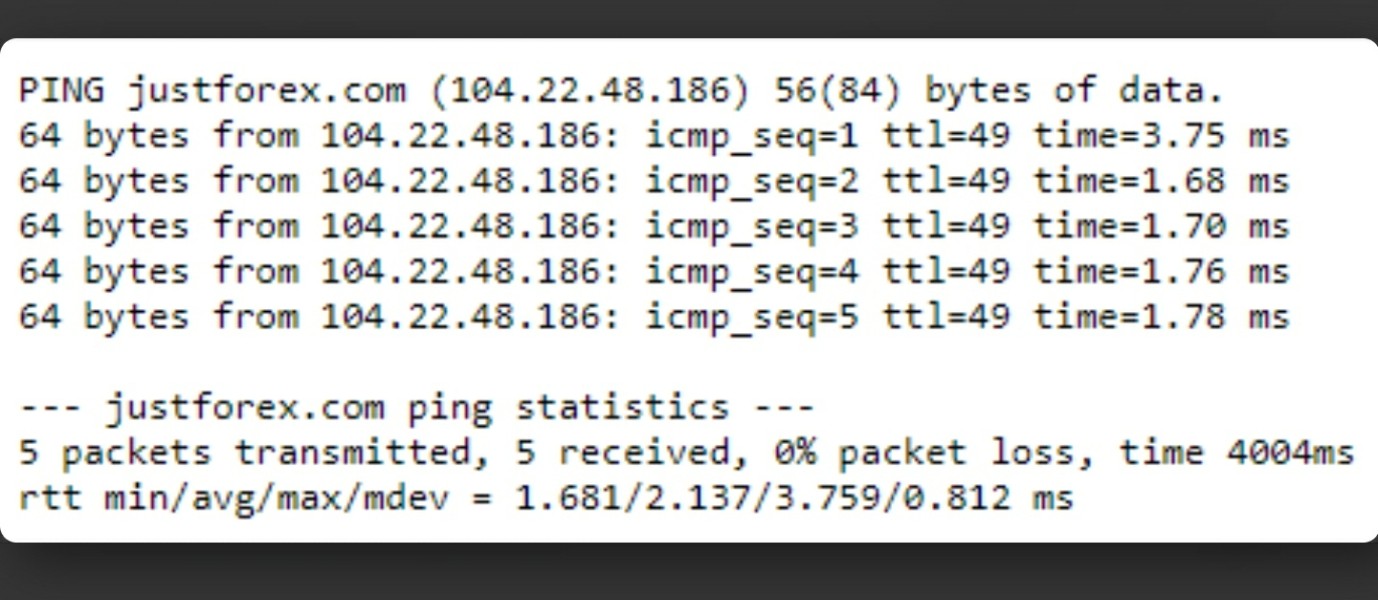The image size is (1378, 600).
Task: Click the PING justforex.com header line
Action: click(x=621, y=91)
